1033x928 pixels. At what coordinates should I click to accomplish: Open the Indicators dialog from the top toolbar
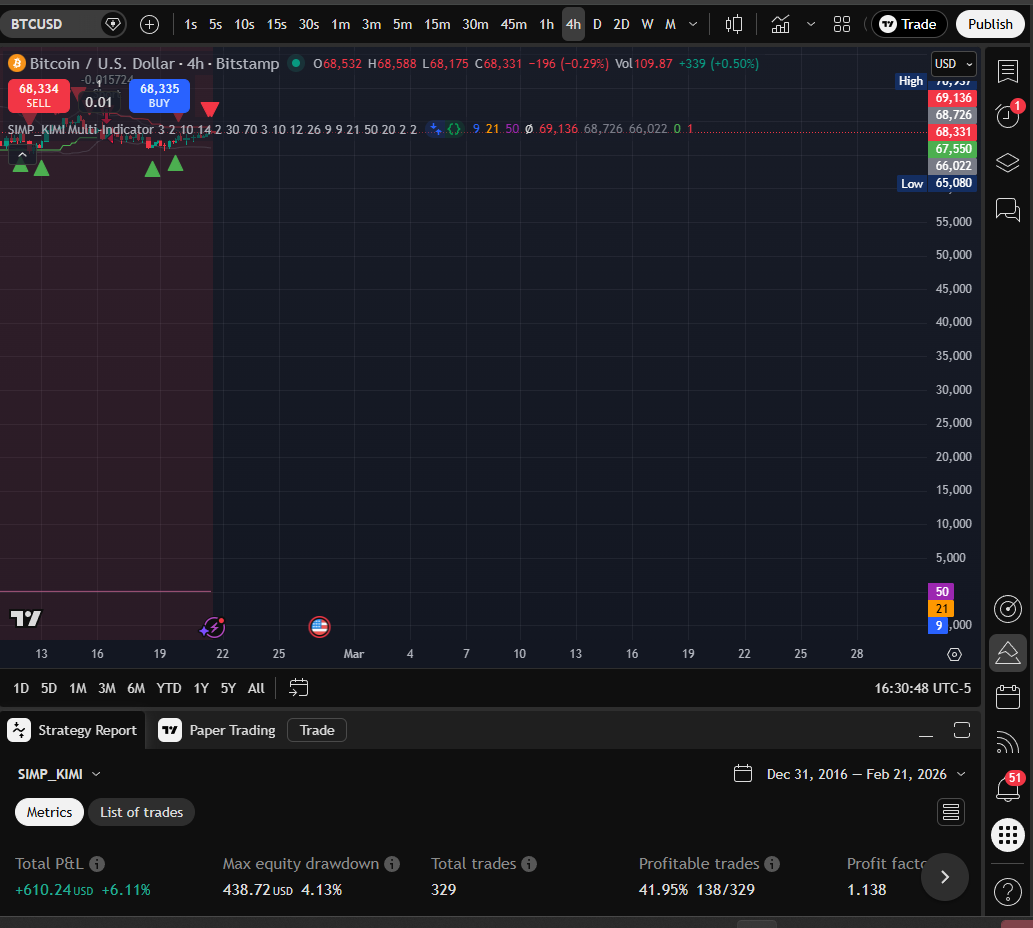(780, 23)
